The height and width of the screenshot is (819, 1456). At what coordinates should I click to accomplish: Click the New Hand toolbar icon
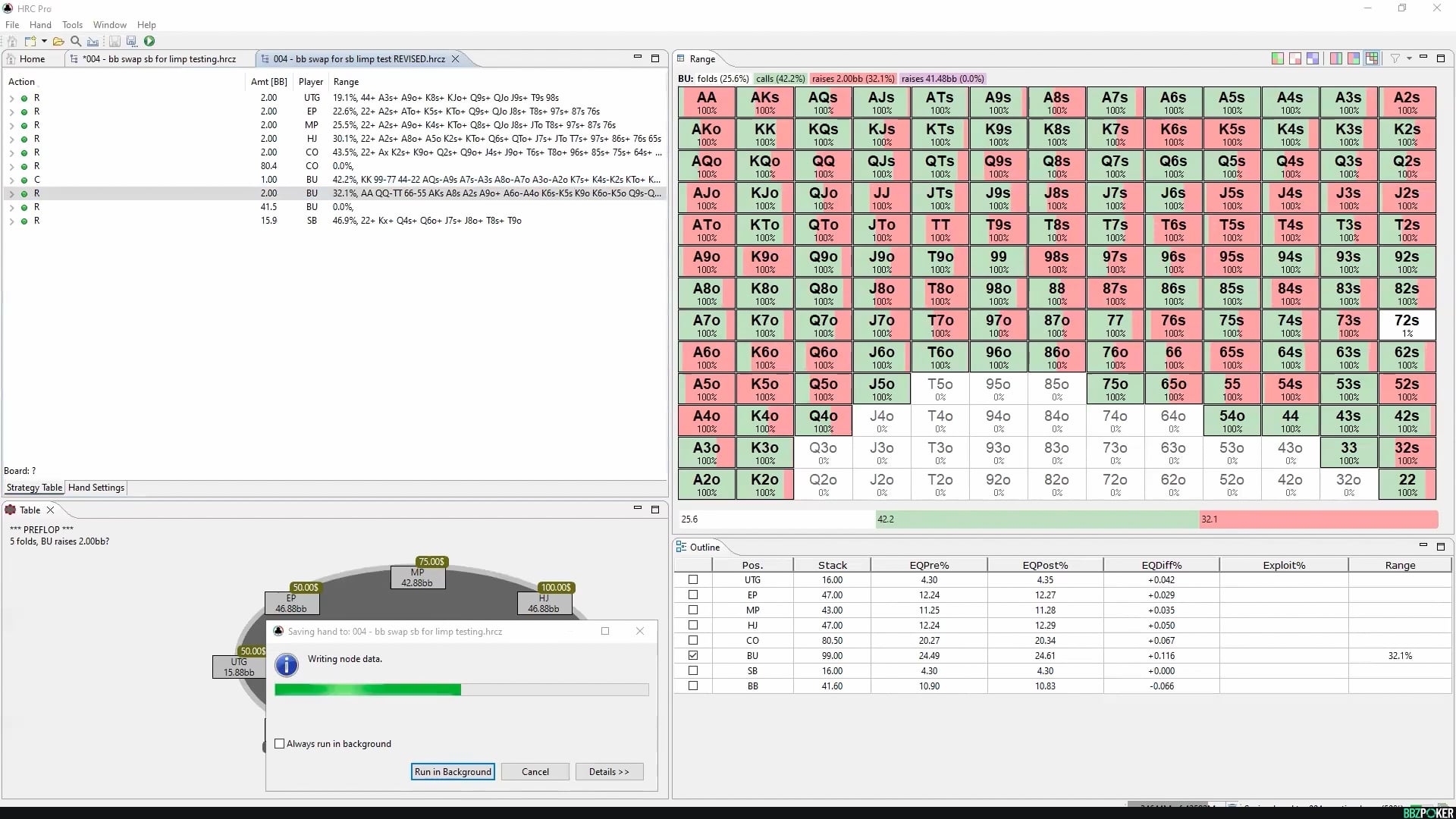coord(30,41)
